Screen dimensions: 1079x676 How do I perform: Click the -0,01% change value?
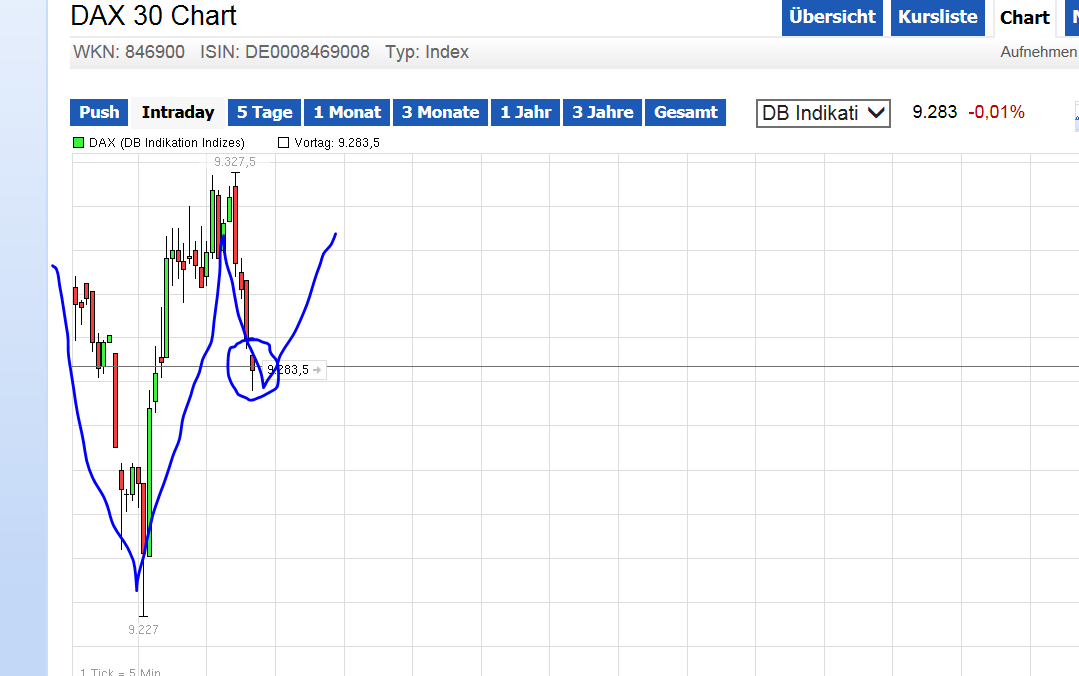point(996,112)
